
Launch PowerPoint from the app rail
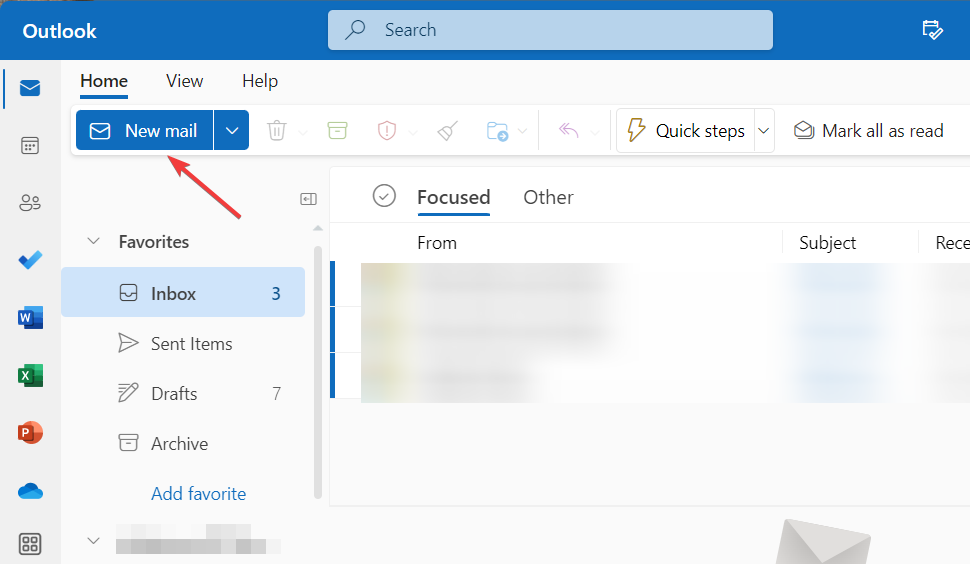point(30,433)
